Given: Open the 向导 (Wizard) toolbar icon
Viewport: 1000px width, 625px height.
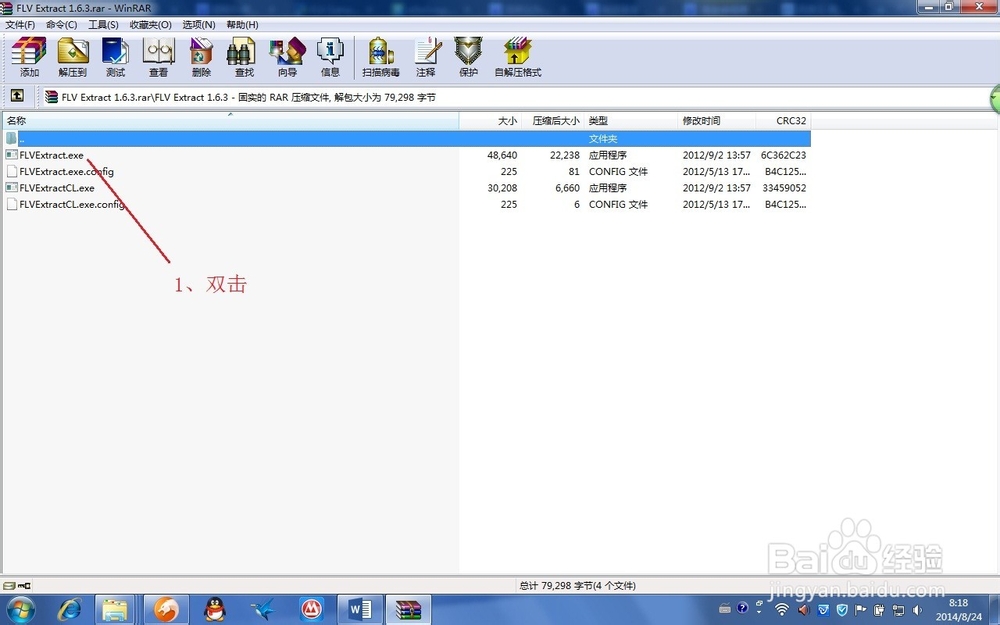Looking at the screenshot, I should [x=287, y=57].
